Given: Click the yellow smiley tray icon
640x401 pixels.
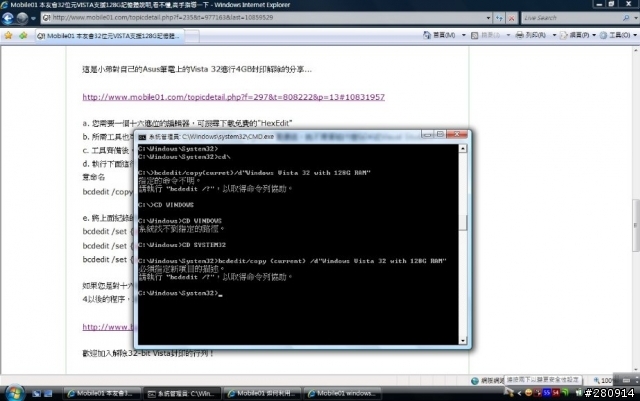Looking at the screenshot, I should pyautogui.click(x=529, y=393).
